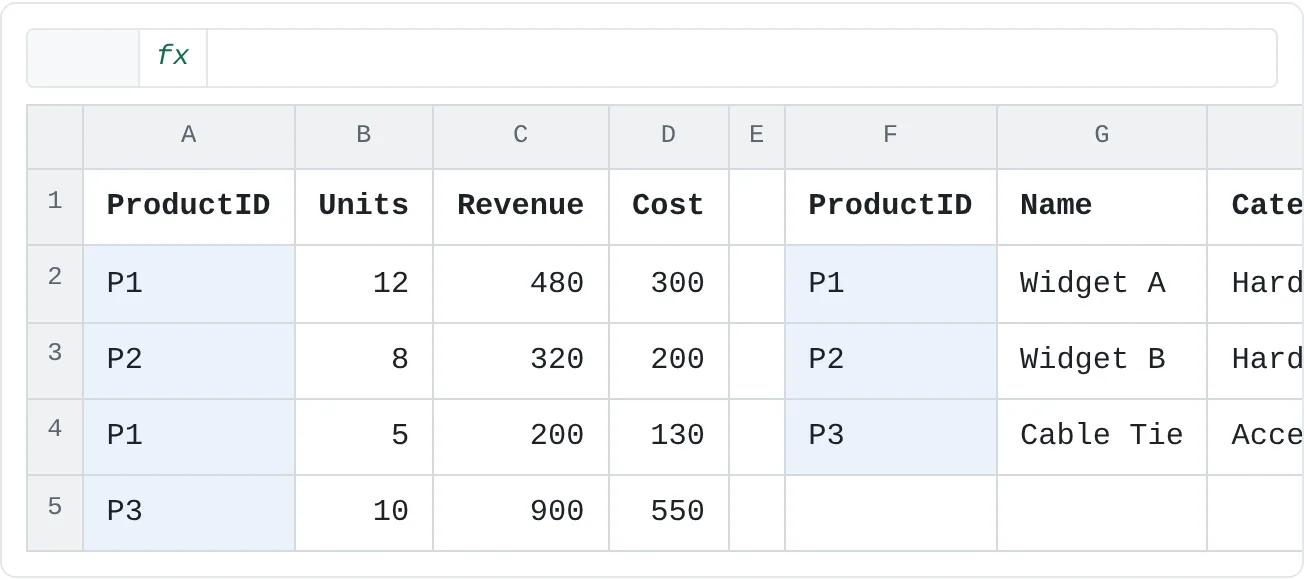Click the select-all corner cell
This screenshot has height=580, width=1304.
pos(55,136)
